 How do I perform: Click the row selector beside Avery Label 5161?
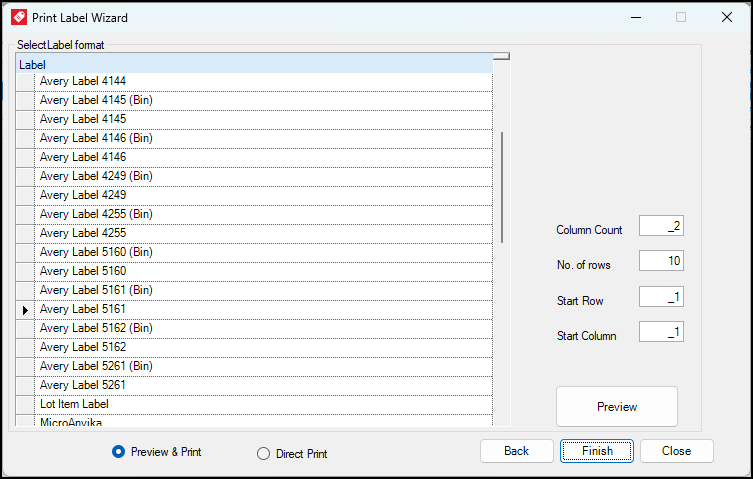pos(25,310)
